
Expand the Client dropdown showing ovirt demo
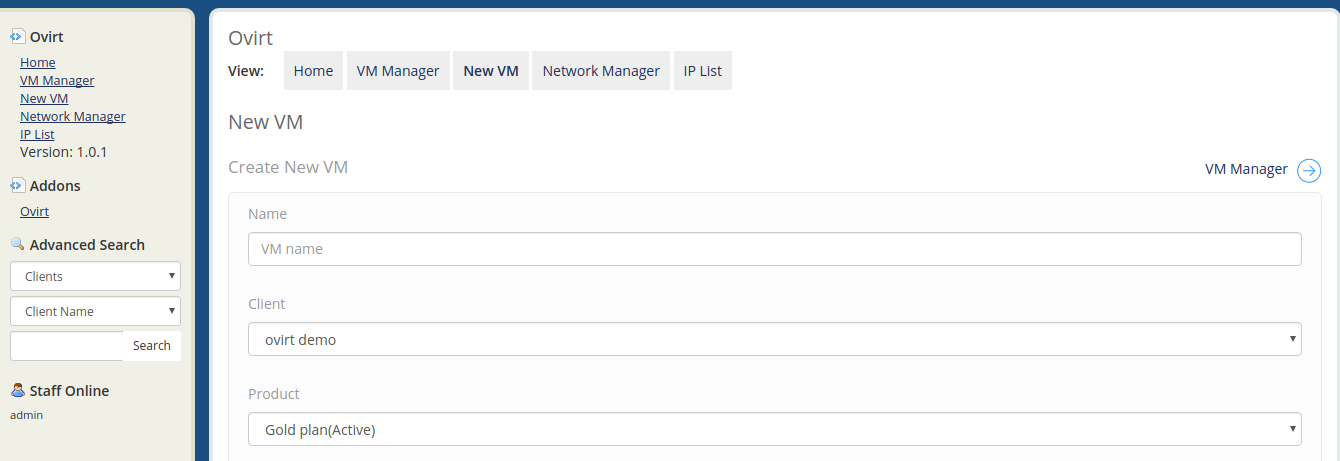point(775,339)
